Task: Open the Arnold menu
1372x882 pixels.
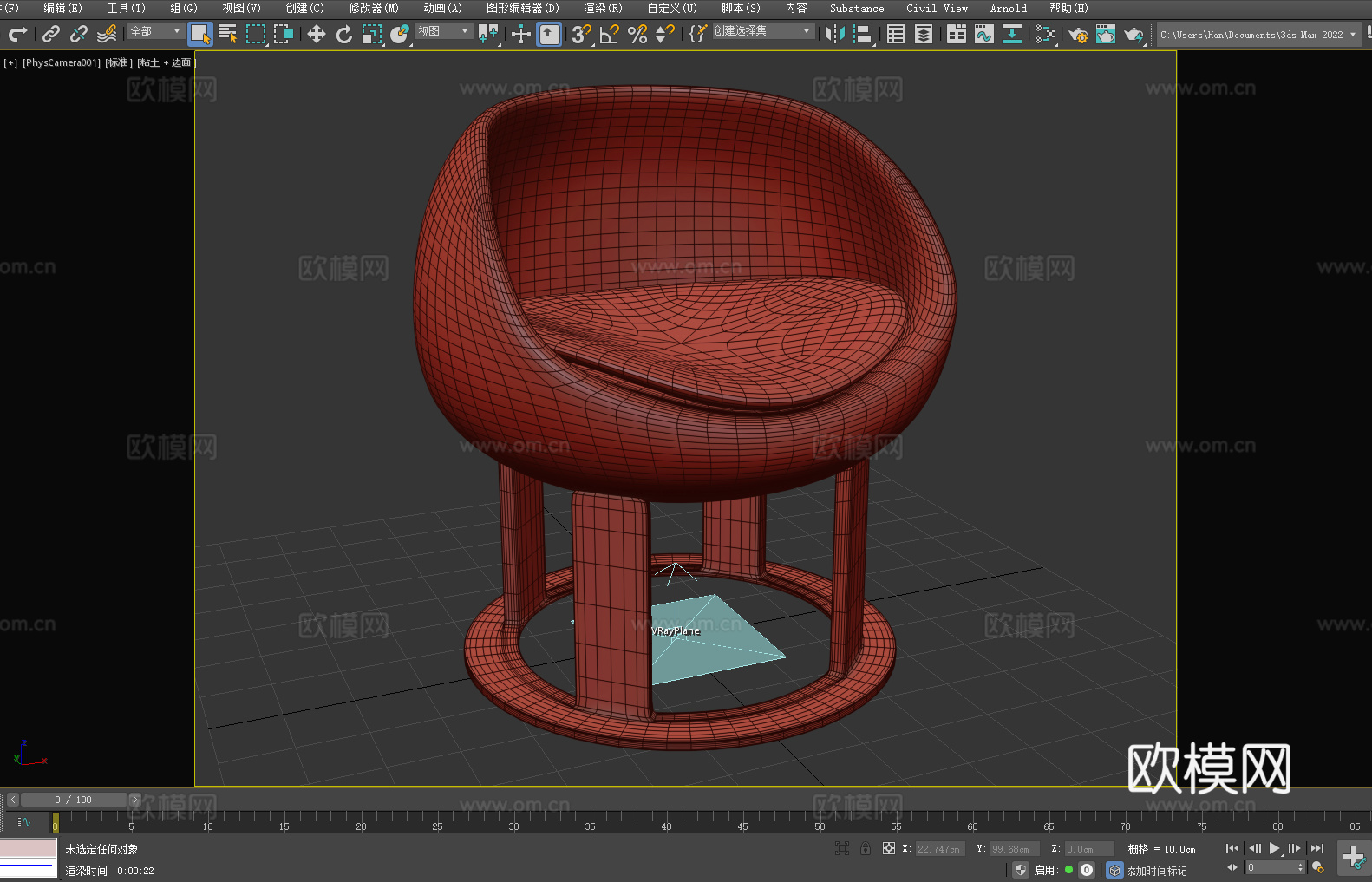Action: coord(1008,8)
